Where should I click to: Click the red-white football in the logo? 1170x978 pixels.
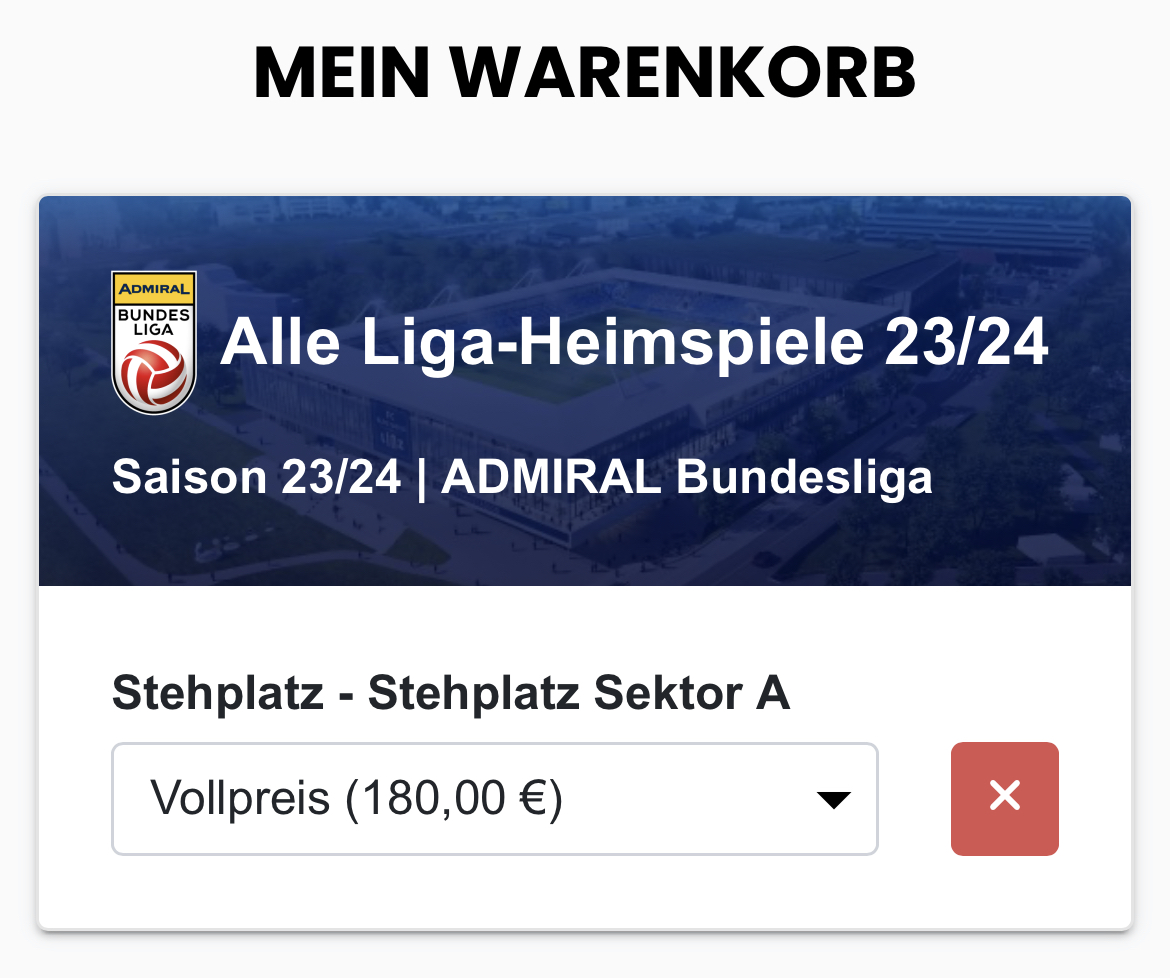(x=154, y=373)
